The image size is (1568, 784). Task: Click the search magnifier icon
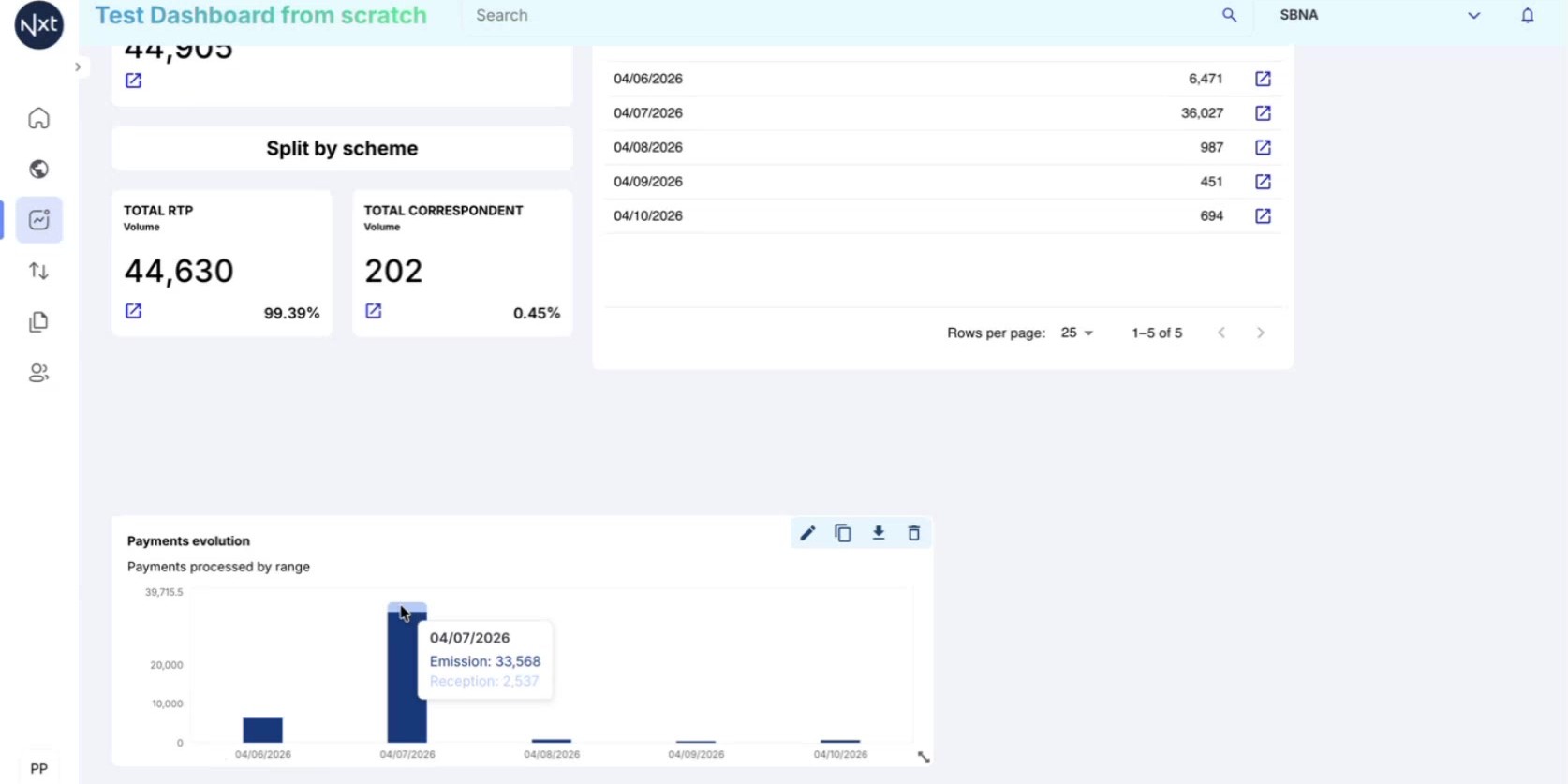point(1229,15)
